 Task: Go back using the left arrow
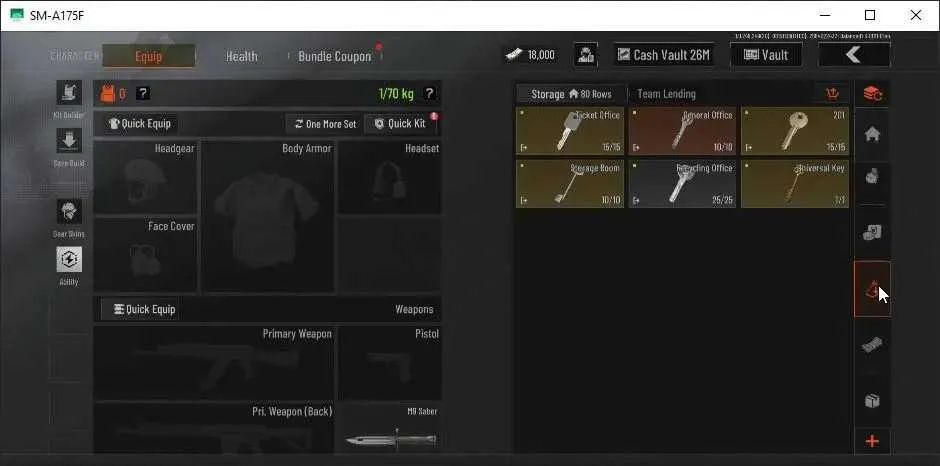(x=854, y=55)
